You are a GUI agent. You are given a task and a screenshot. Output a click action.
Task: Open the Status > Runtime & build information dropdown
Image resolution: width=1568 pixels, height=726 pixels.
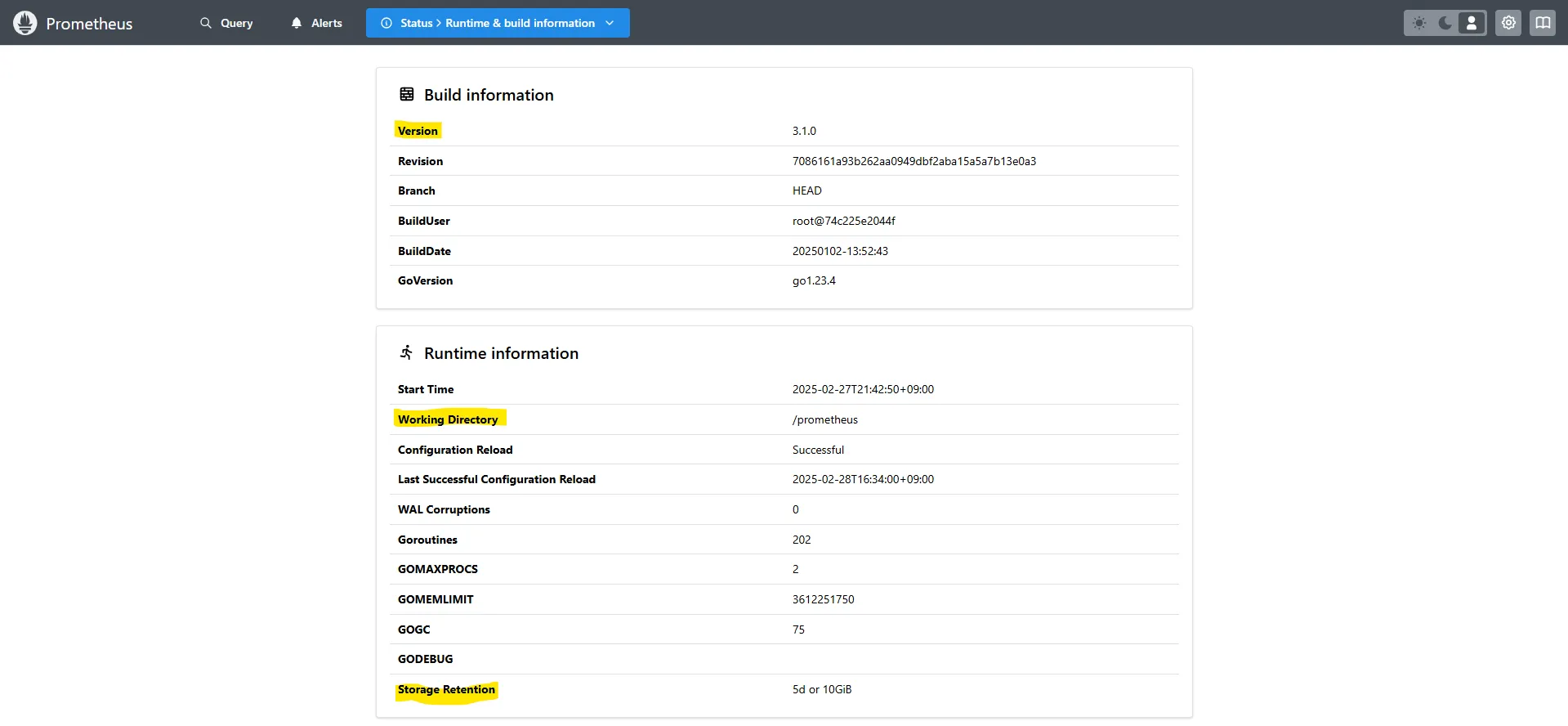pos(498,23)
